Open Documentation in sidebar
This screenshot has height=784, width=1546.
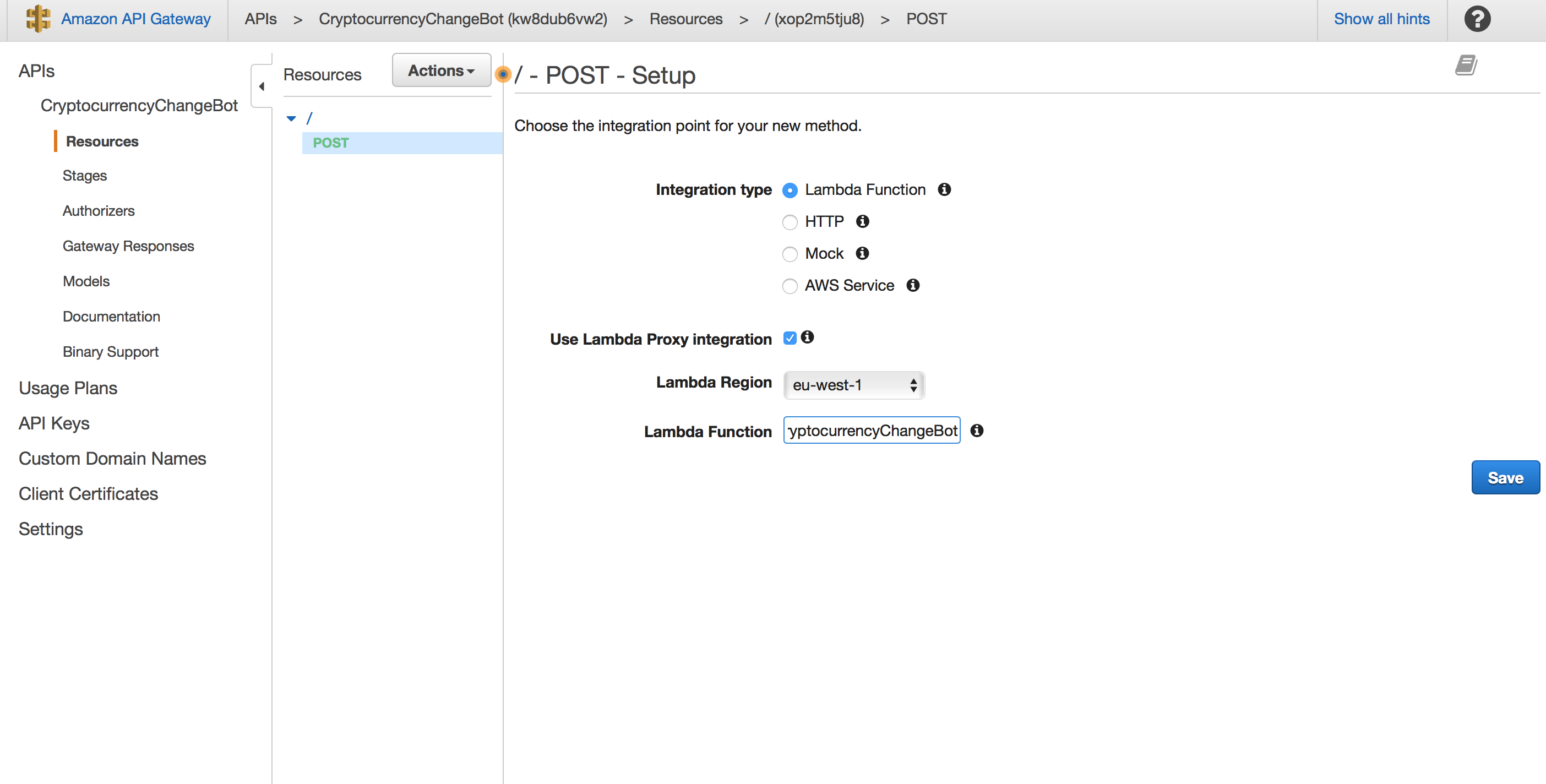(111, 317)
